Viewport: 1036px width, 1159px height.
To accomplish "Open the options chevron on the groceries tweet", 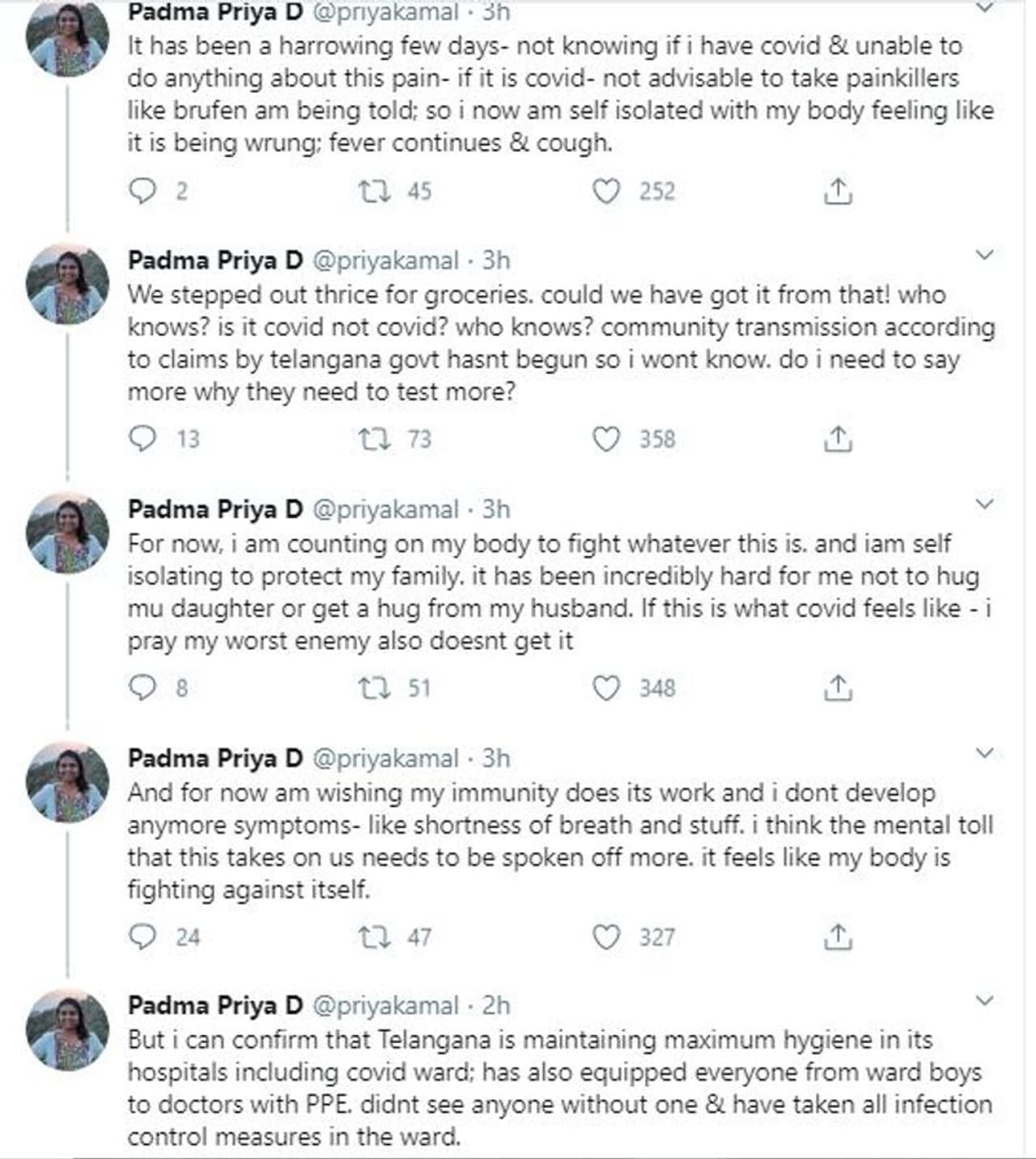I will (x=984, y=256).
